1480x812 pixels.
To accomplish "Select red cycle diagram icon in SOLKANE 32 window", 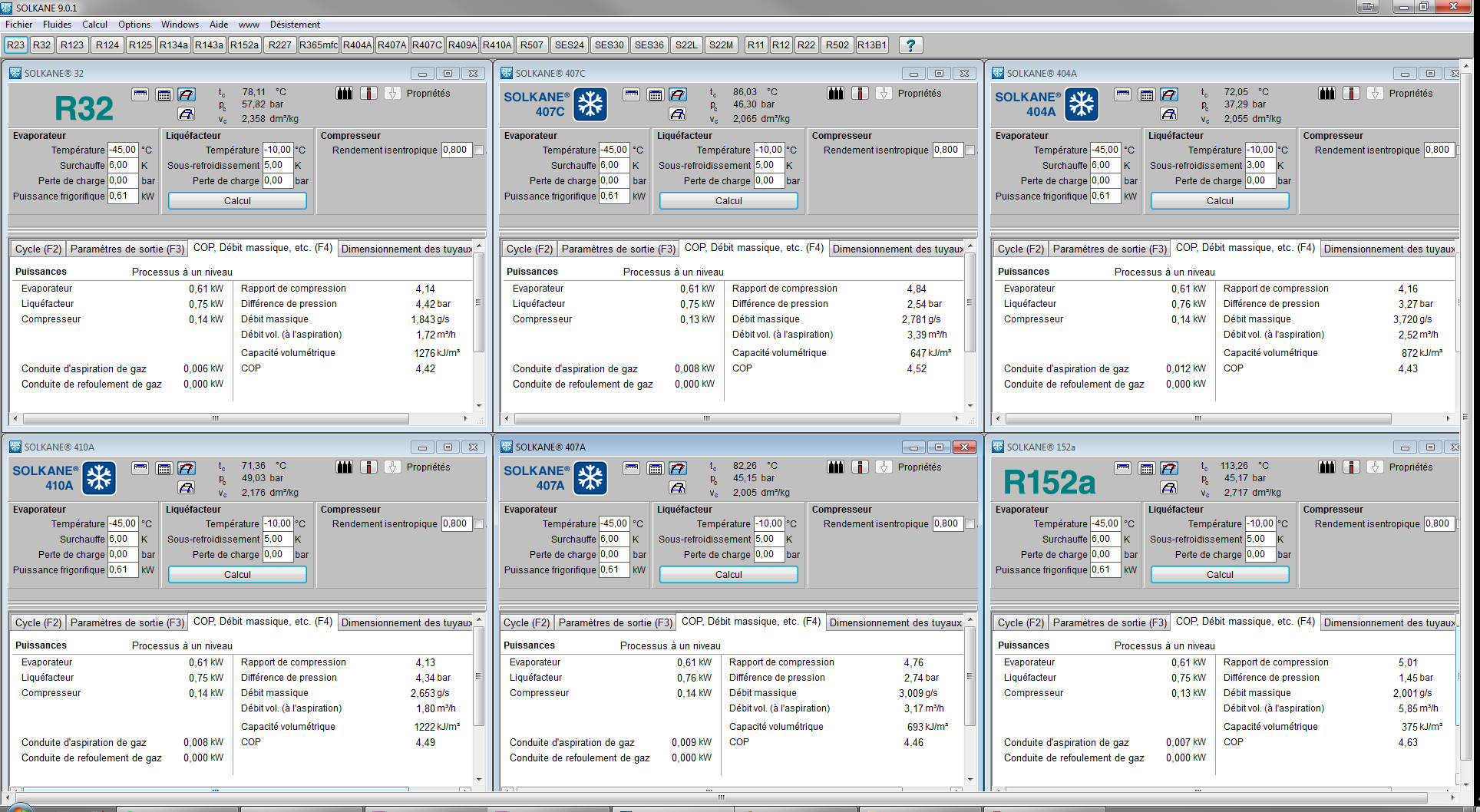I will tap(187, 94).
